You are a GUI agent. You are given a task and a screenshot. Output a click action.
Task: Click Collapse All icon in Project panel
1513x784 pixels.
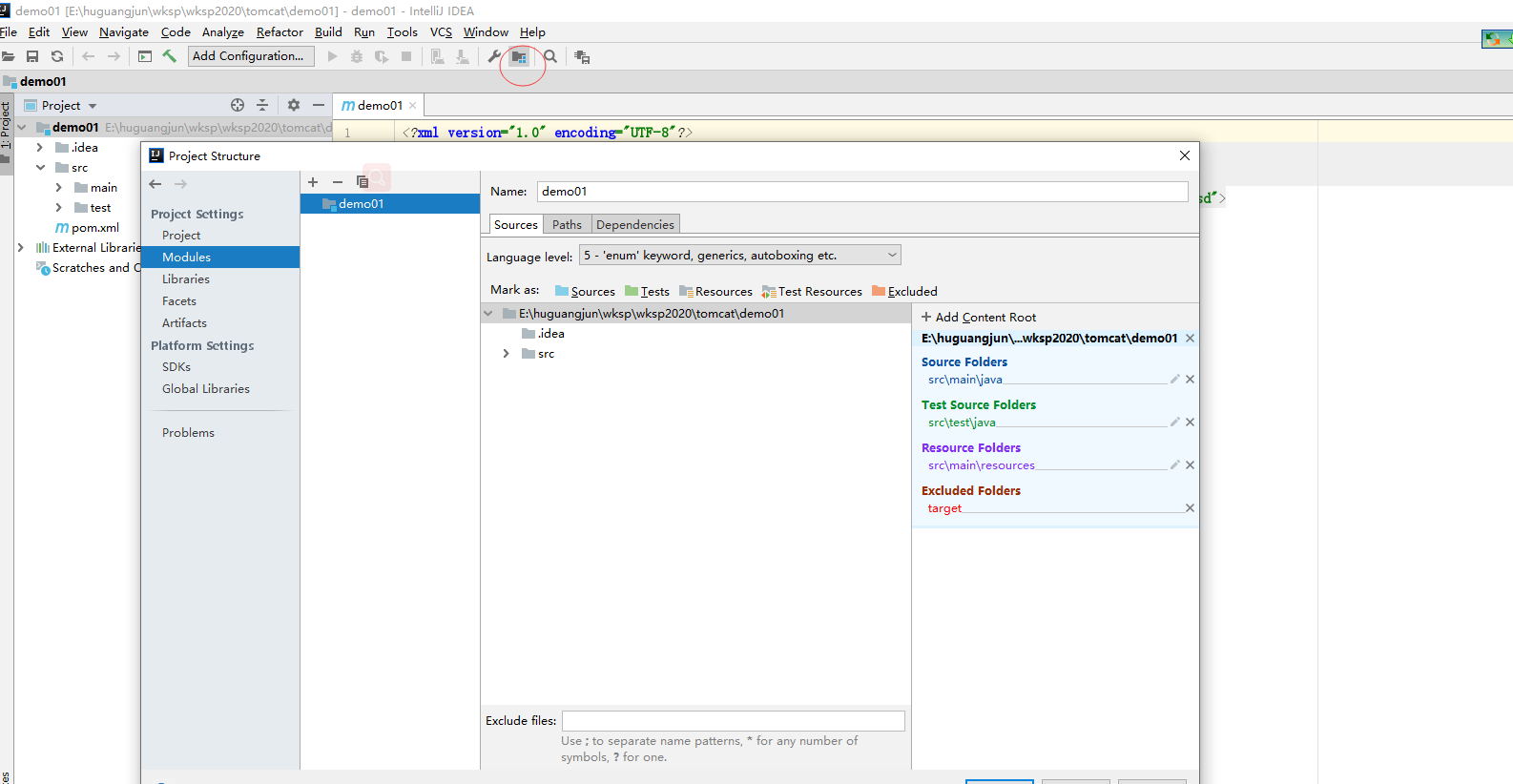coord(262,105)
